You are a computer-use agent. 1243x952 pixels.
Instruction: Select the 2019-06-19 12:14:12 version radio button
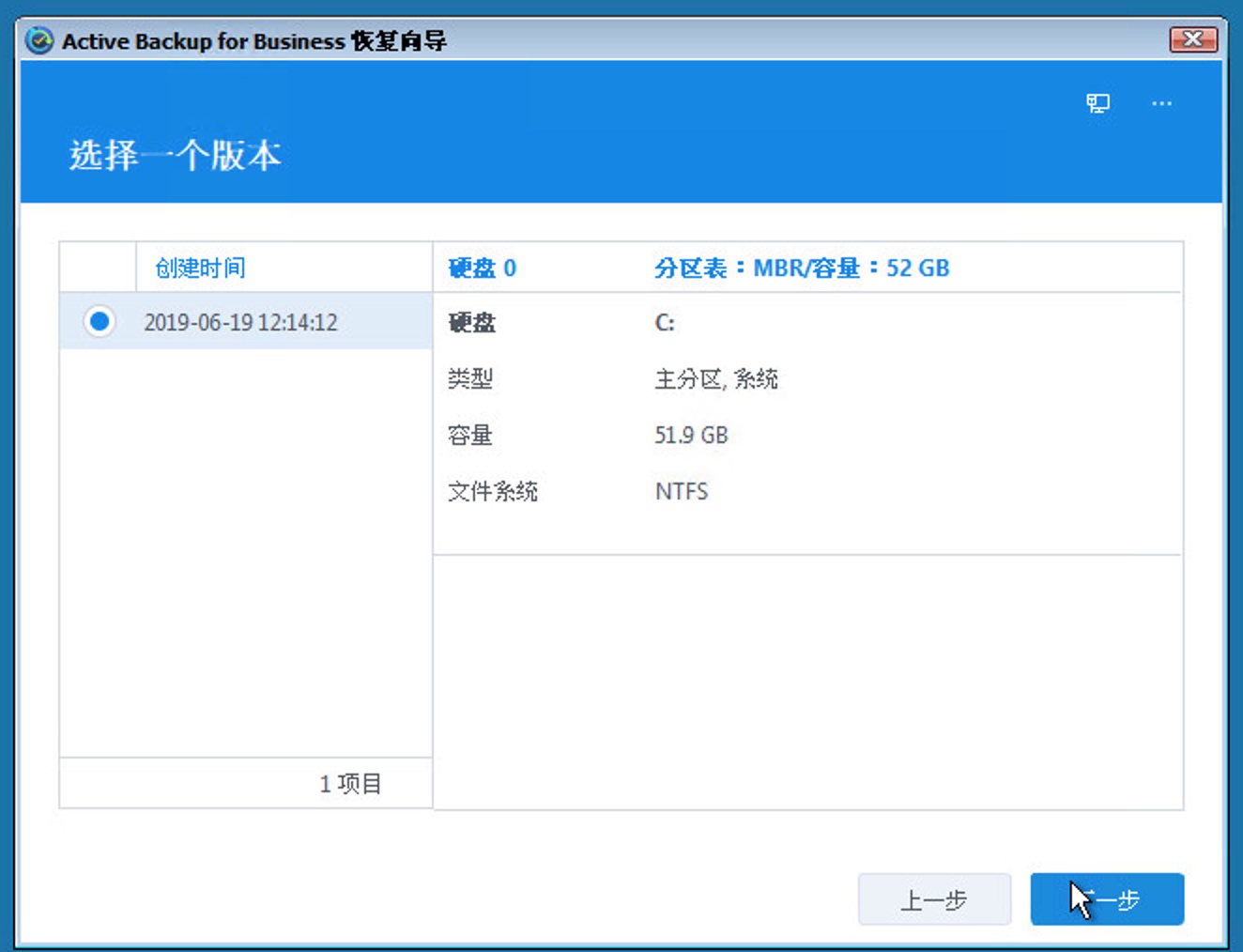99,321
